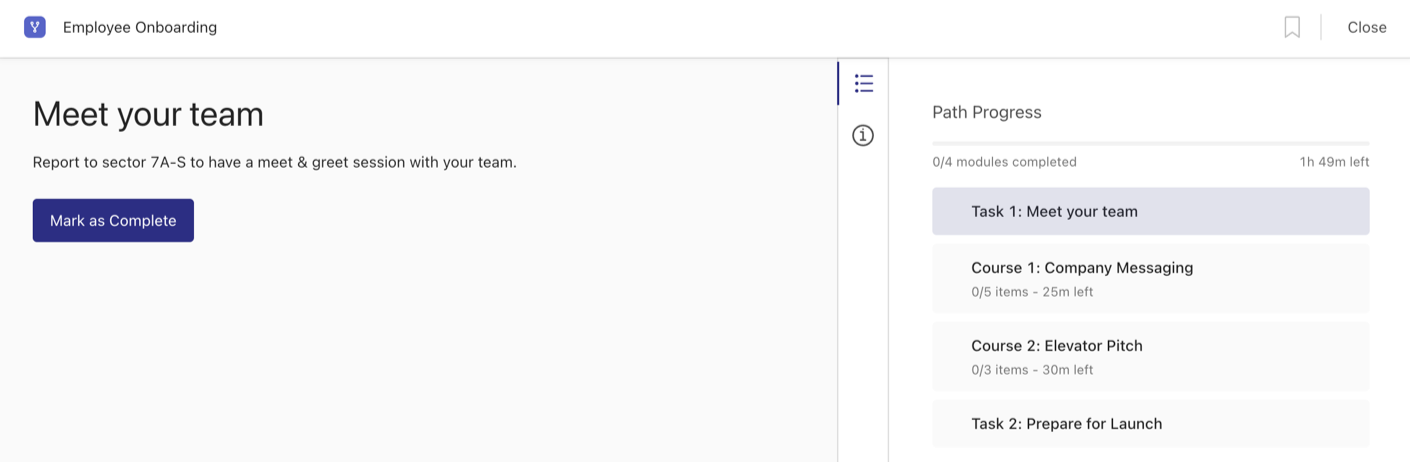
Task: Click the 0/4 modules completed text
Action: [1004, 162]
